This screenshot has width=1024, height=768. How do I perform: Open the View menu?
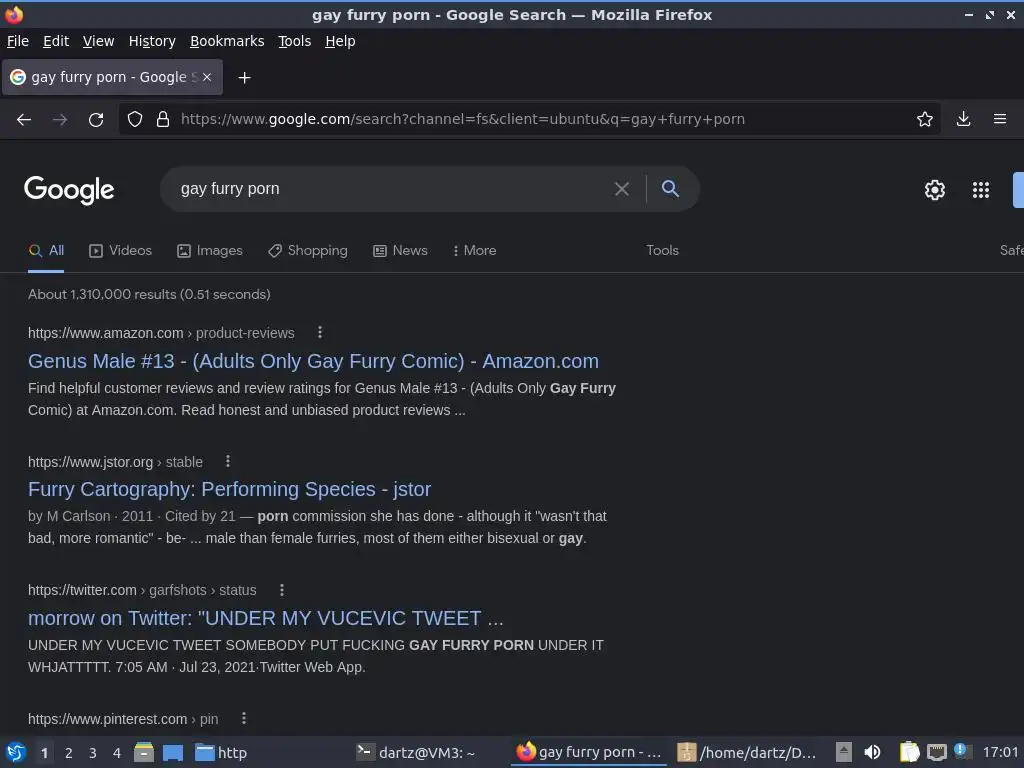tap(98, 41)
